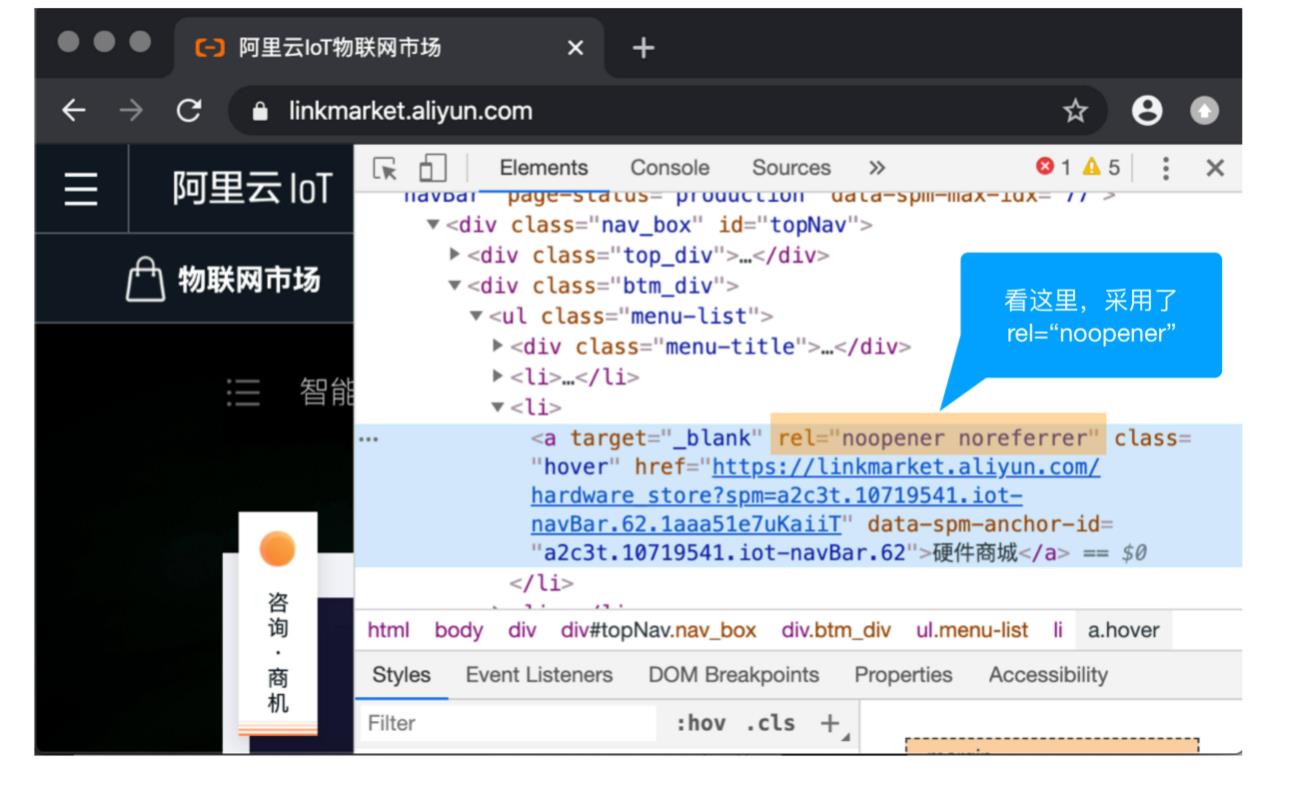Show more DevTools panels chevron
The image size is (1289, 789).
pyautogui.click(x=876, y=168)
